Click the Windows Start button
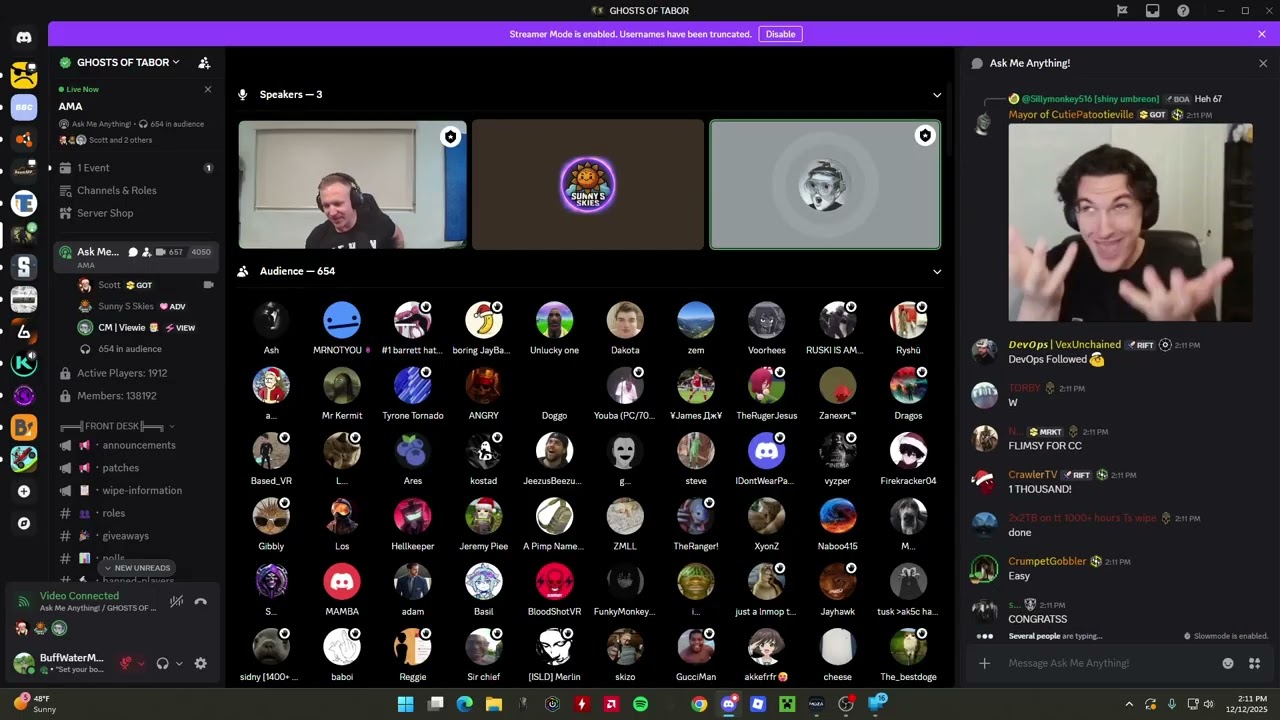Image resolution: width=1280 pixels, height=720 pixels. pyautogui.click(x=405, y=704)
